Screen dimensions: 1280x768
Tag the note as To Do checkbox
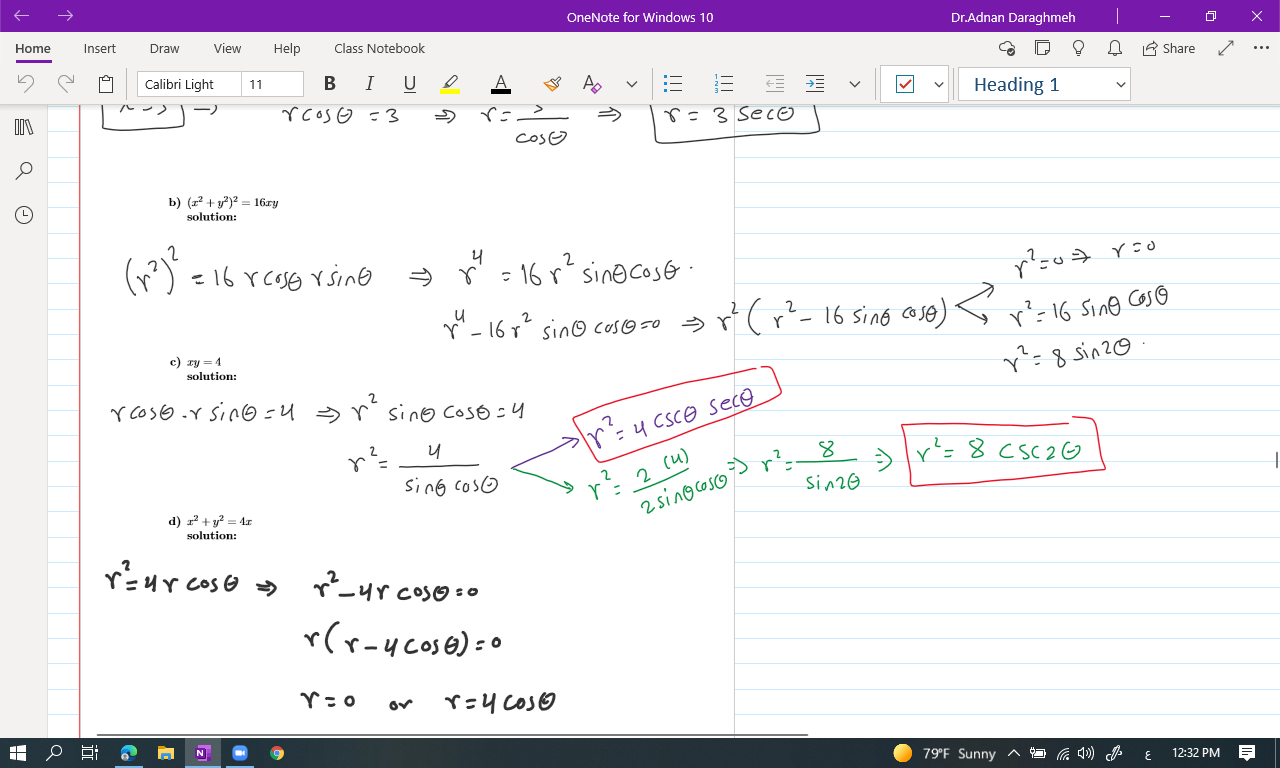905,85
